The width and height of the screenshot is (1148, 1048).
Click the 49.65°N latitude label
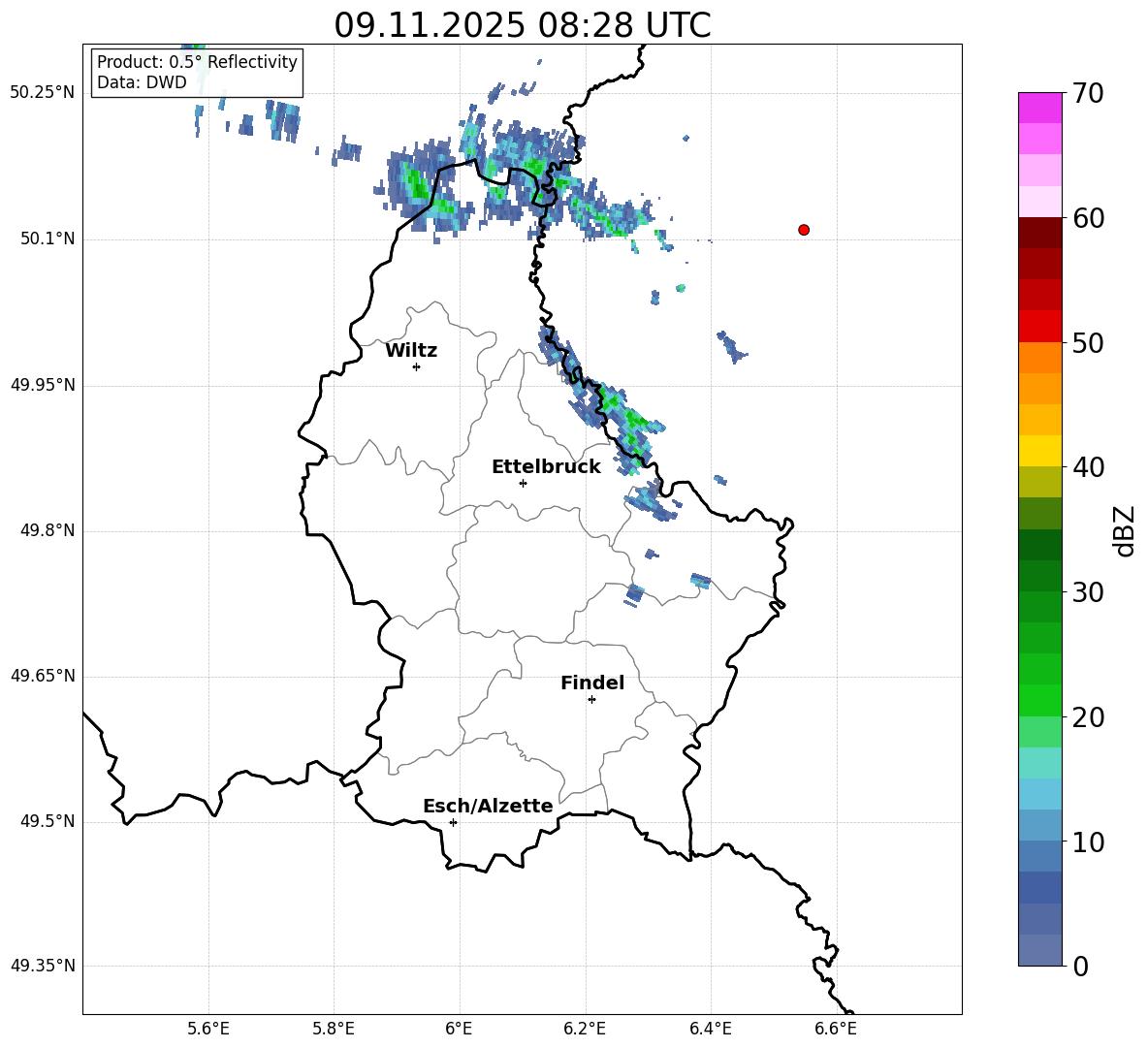click(x=43, y=676)
